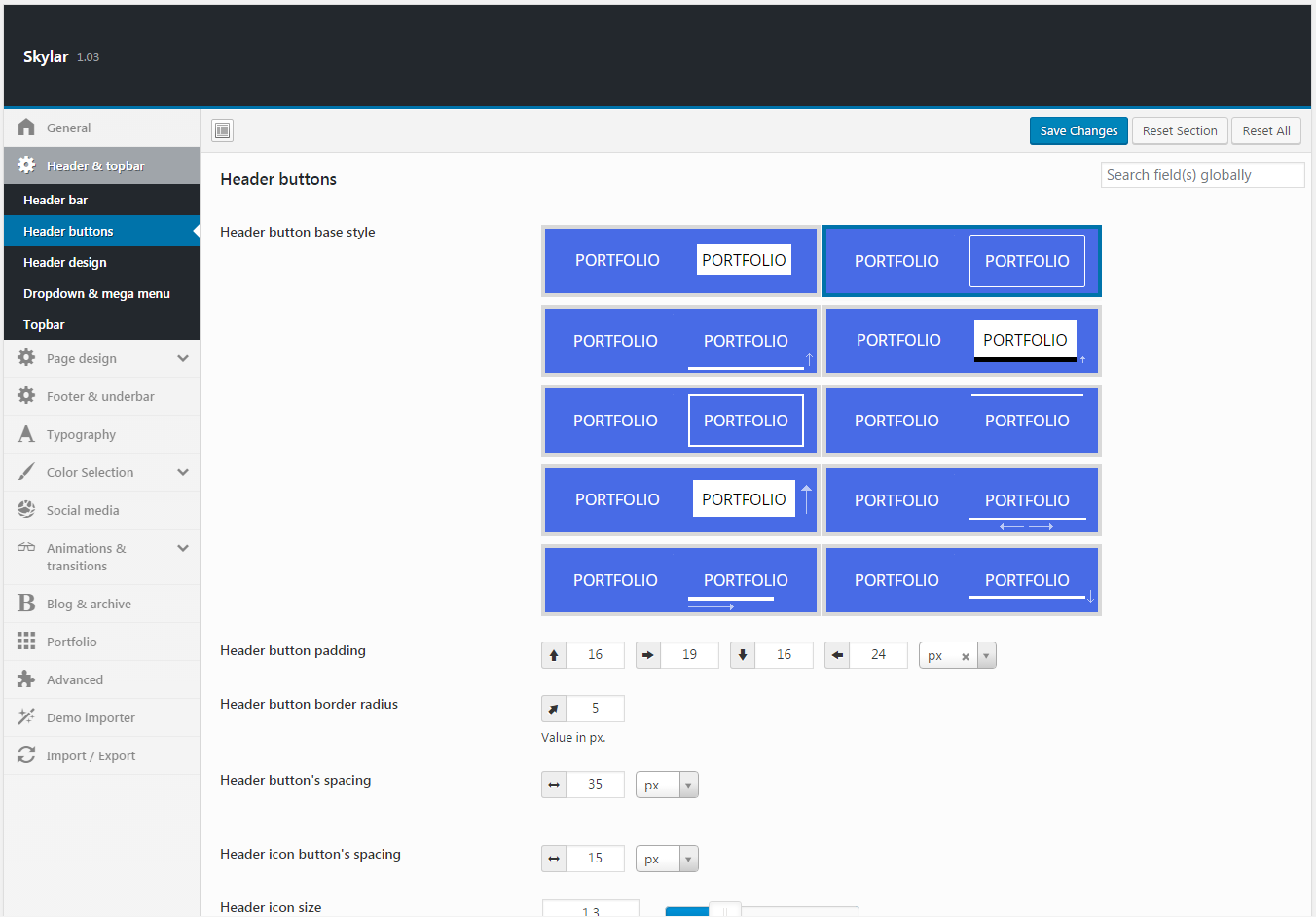Image resolution: width=1316 pixels, height=917 pixels.
Task: Select the thin outlined border button style
Action: coord(962,260)
